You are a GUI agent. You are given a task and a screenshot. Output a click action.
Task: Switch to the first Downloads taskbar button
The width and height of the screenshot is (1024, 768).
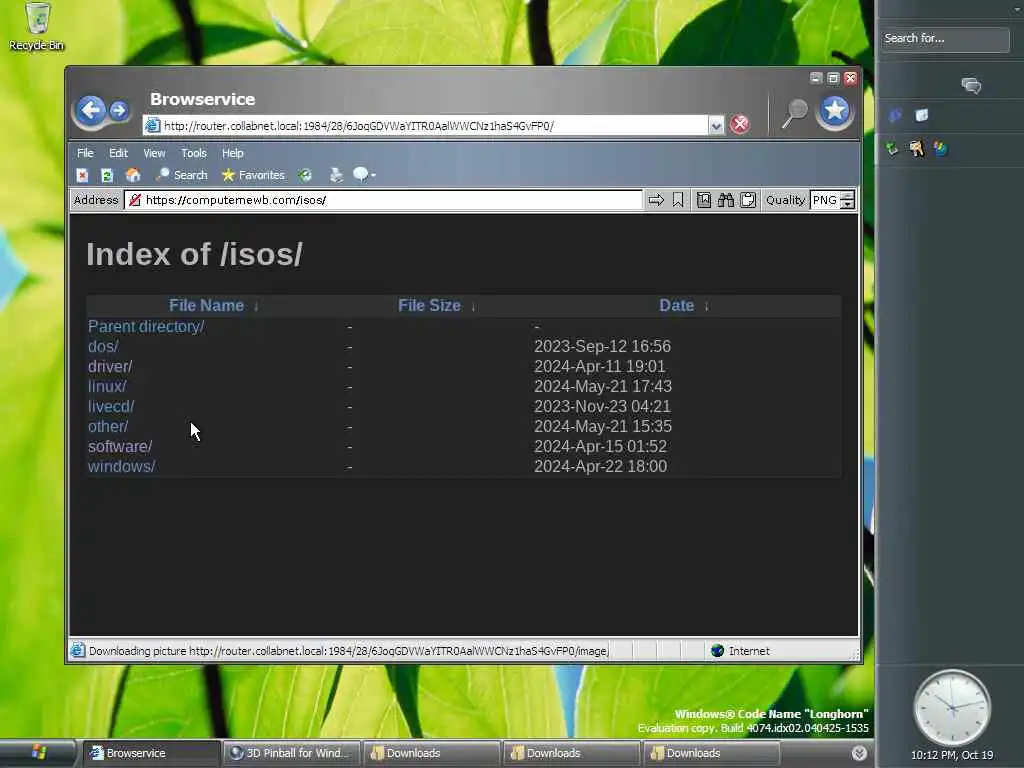coord(432,753)
